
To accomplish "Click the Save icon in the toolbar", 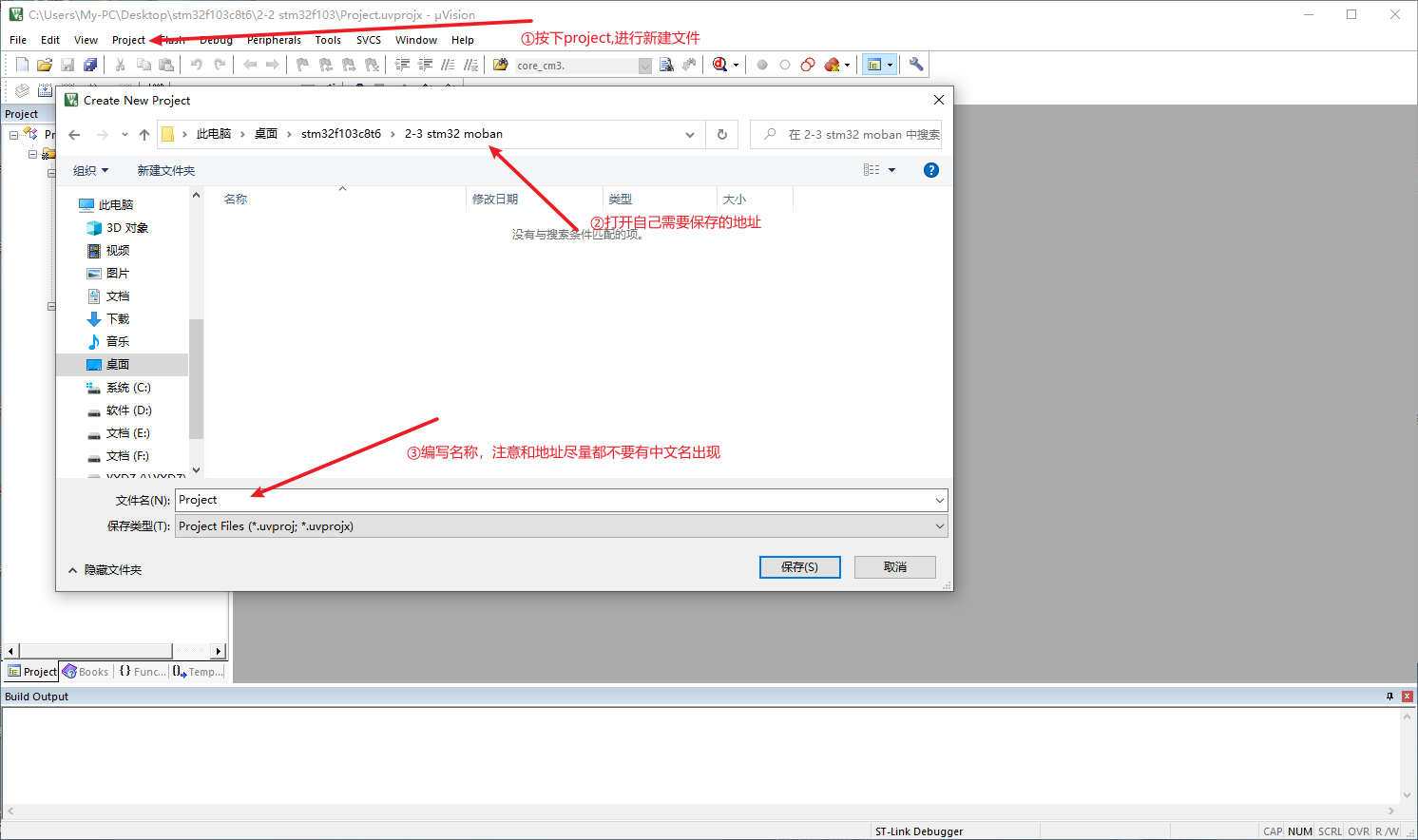I will 67,65.
